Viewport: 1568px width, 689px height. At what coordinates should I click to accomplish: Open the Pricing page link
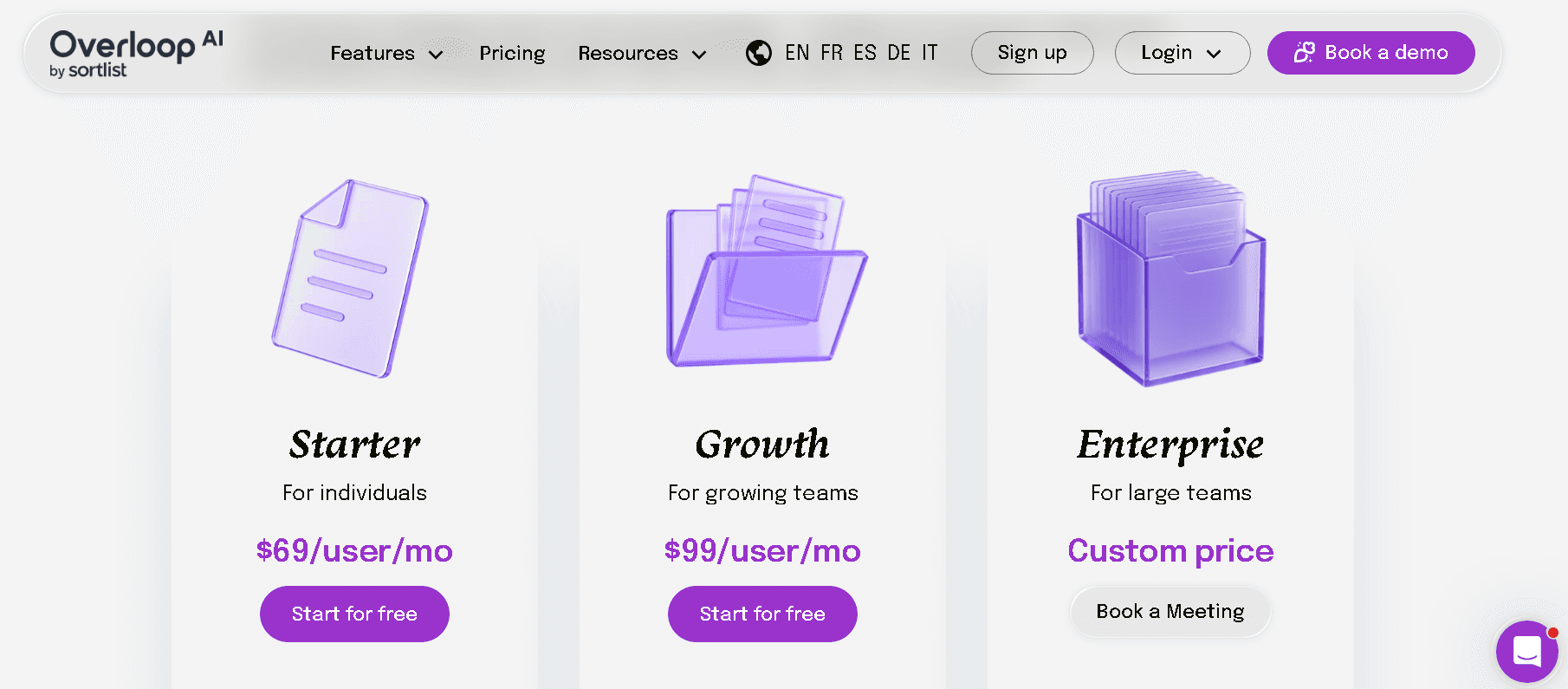click(x=512, y=53)
